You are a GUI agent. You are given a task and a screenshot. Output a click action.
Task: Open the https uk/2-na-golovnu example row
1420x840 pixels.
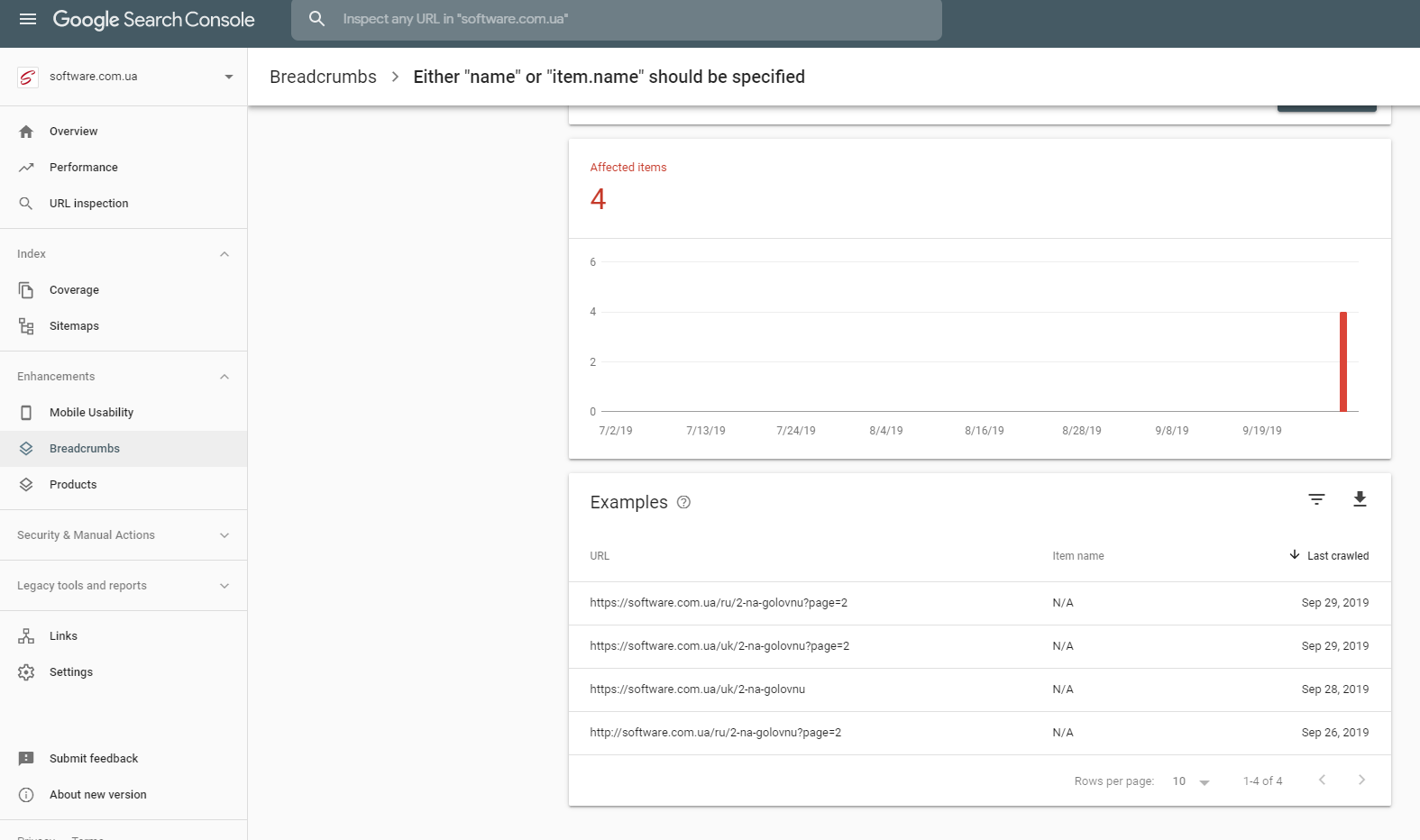pos(979,690)
